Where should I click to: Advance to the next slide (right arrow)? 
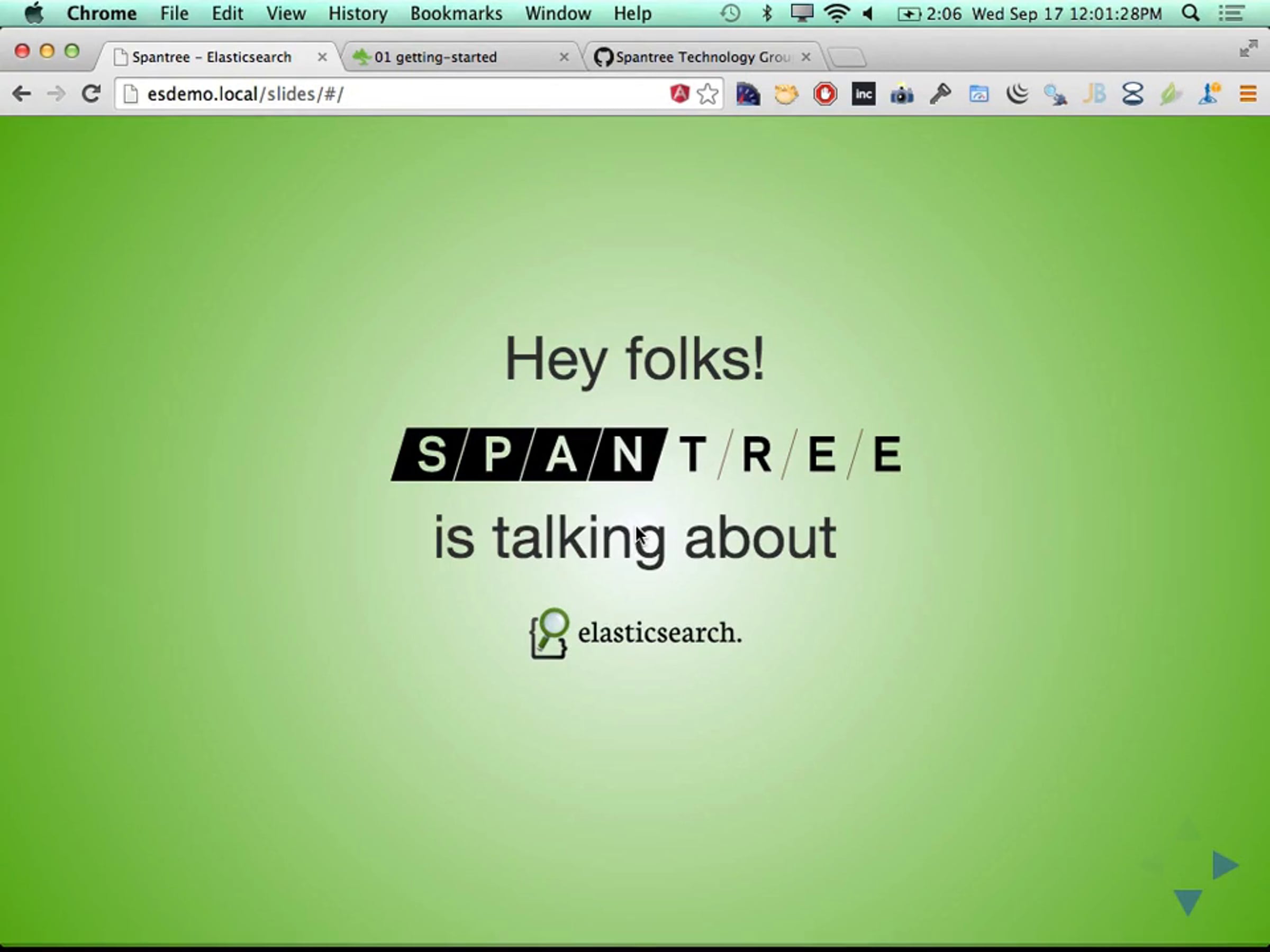pos(1225,865)
